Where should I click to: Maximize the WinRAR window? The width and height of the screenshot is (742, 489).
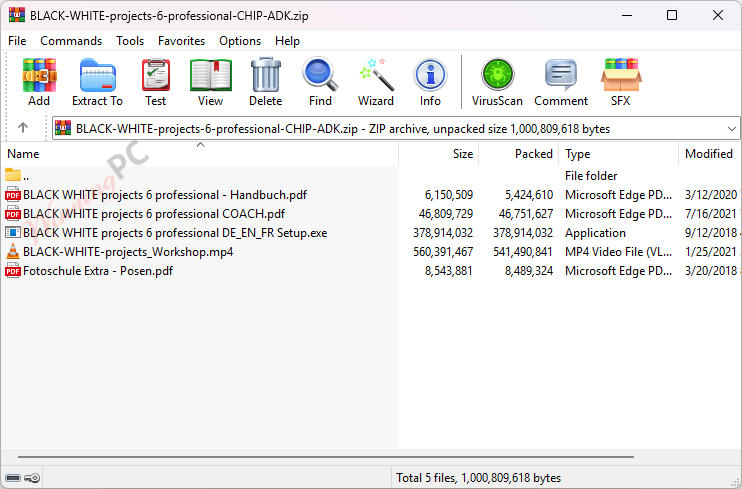point(672,15)
